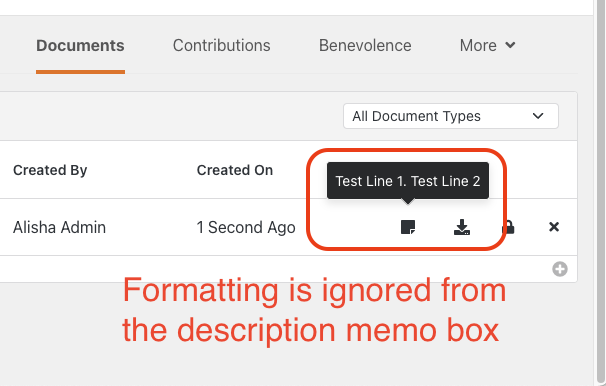The image size is (606, 386).
Task: Click the 1 Second Ago timestamp
Action: tap(246, 227)
